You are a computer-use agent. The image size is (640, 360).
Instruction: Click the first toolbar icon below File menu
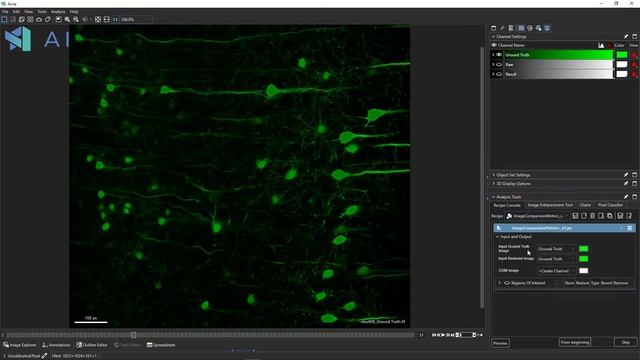4,19
